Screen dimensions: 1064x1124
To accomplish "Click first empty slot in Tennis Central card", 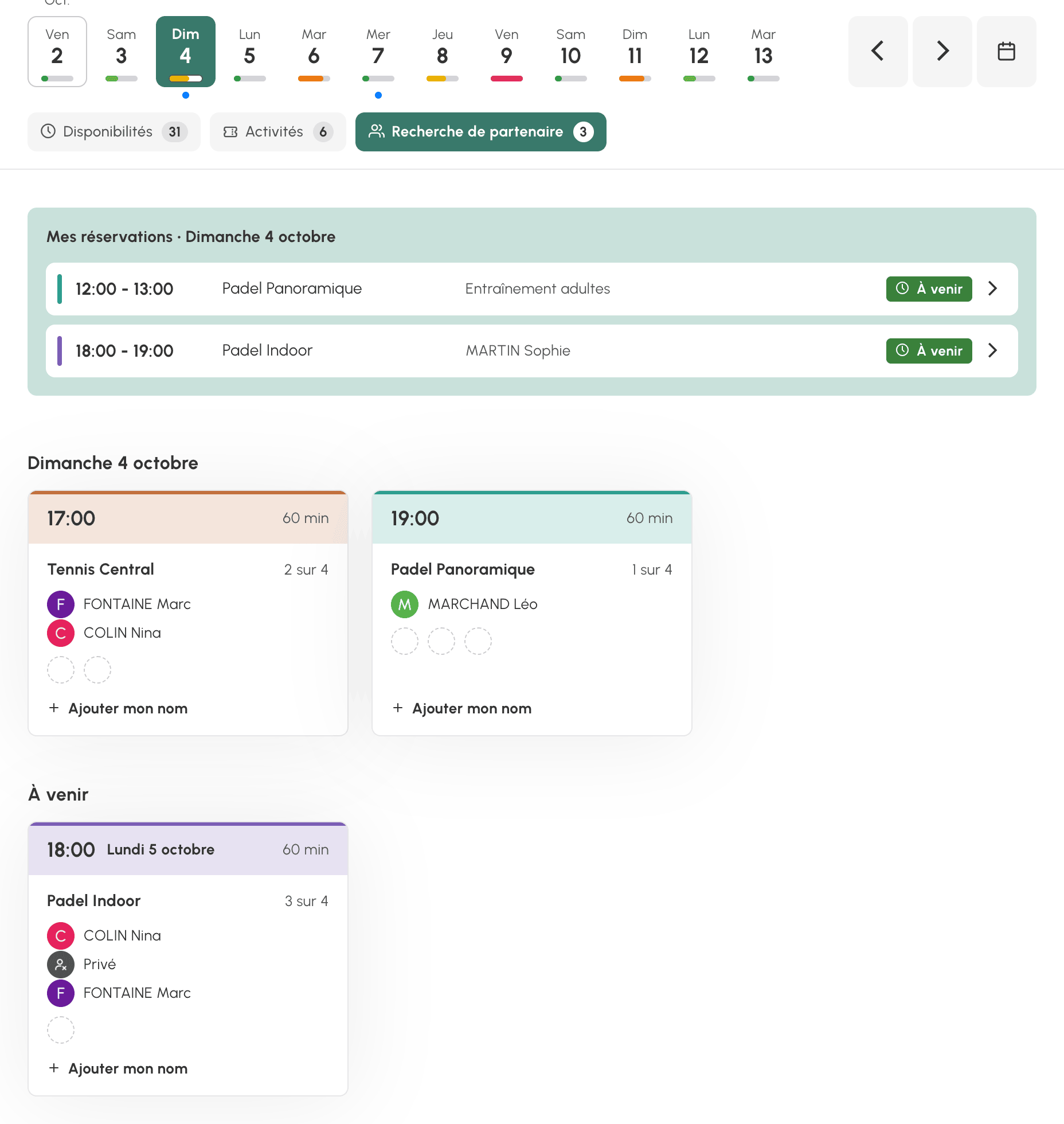I will pos(61,670).
